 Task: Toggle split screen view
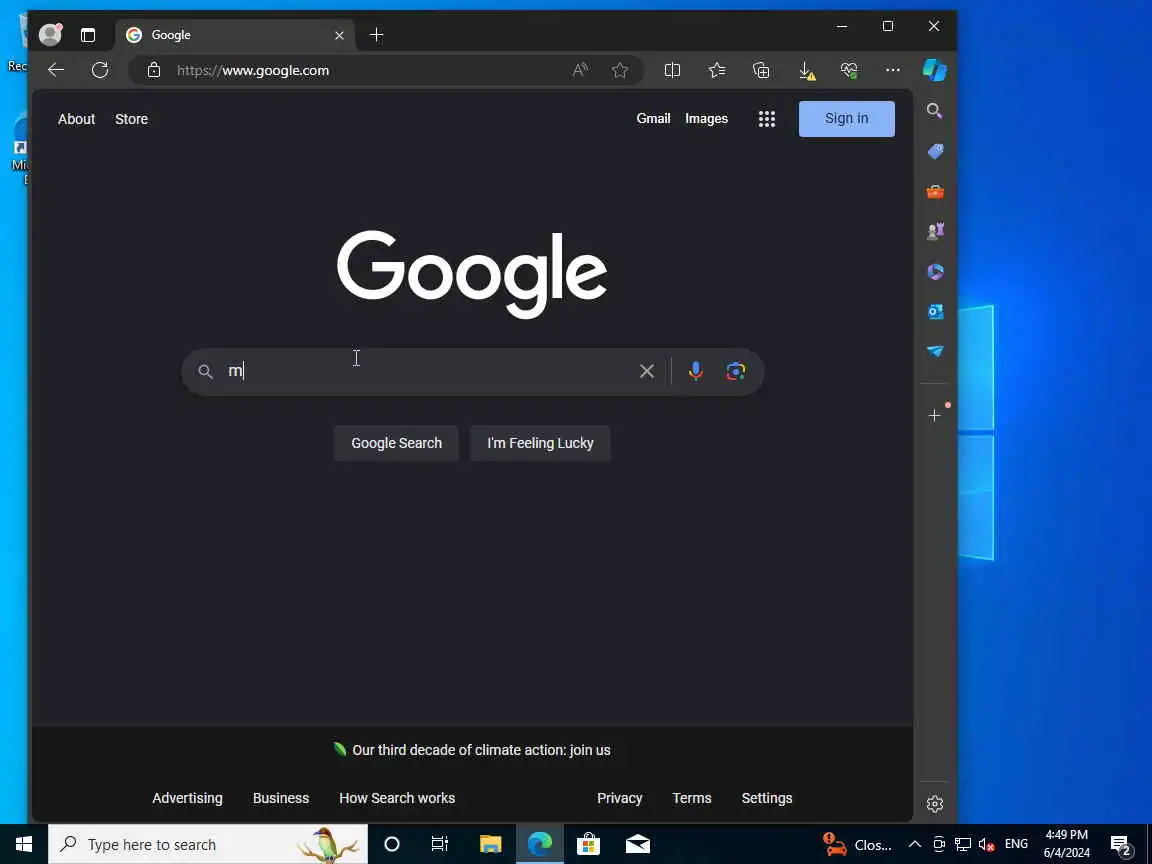[672, 70]
